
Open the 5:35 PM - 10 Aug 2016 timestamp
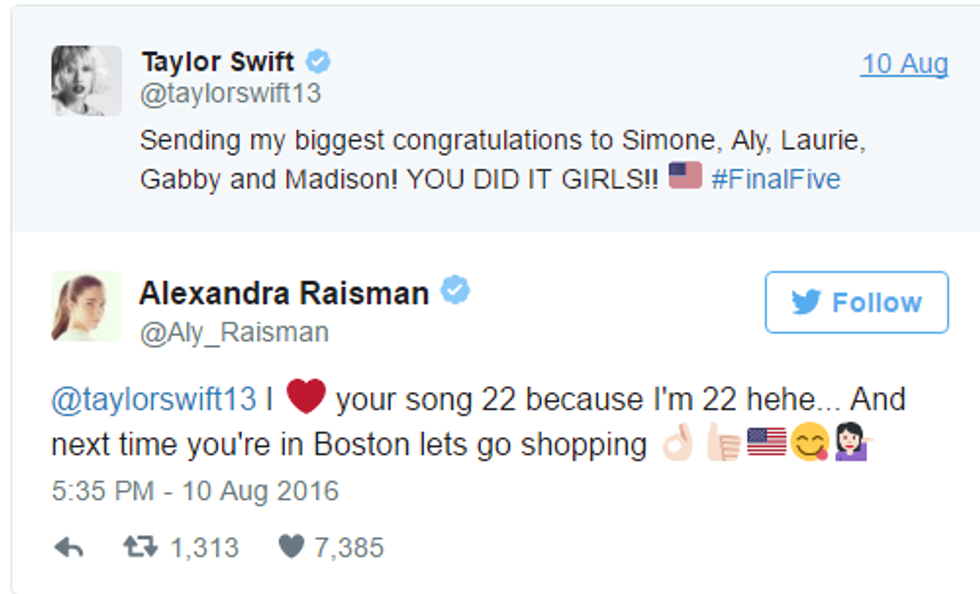[195, 492]
